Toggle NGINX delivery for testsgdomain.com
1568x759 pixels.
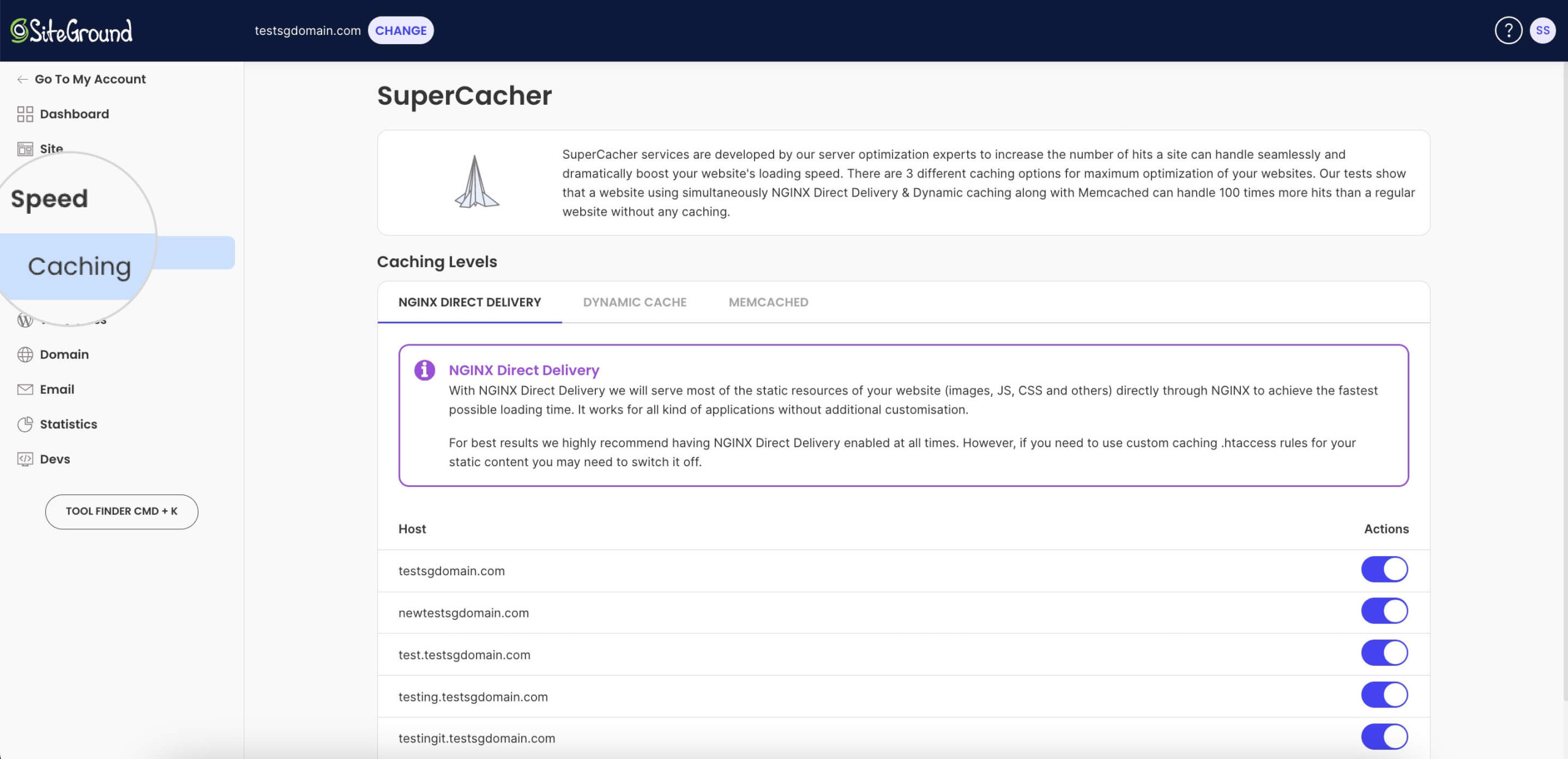click(1384, 569)
